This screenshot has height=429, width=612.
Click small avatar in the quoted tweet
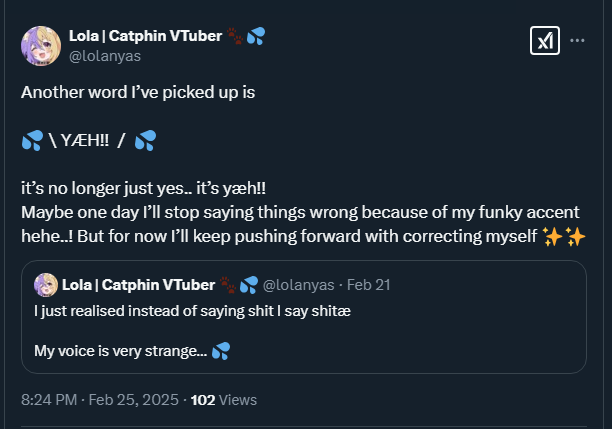[44, 284]
